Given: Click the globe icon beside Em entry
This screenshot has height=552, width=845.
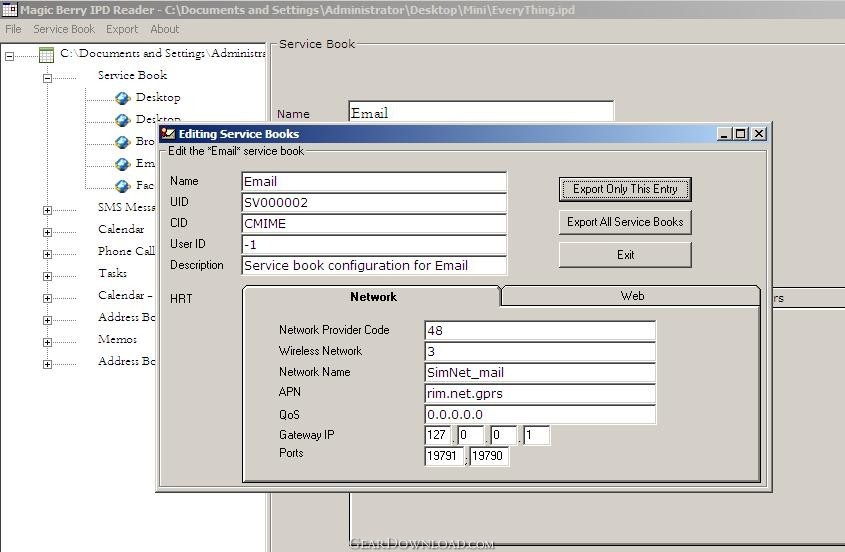Looking at the screenshot, I should pos(123,164).
